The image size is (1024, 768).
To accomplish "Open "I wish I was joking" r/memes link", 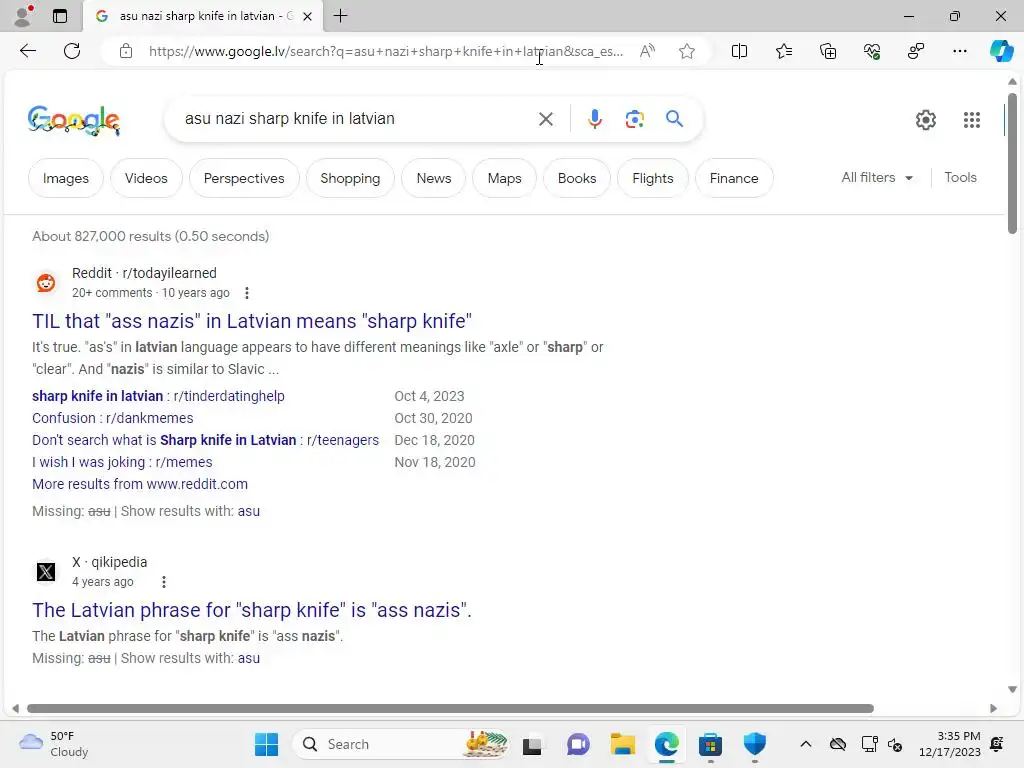I will click(x=122, y=462).
